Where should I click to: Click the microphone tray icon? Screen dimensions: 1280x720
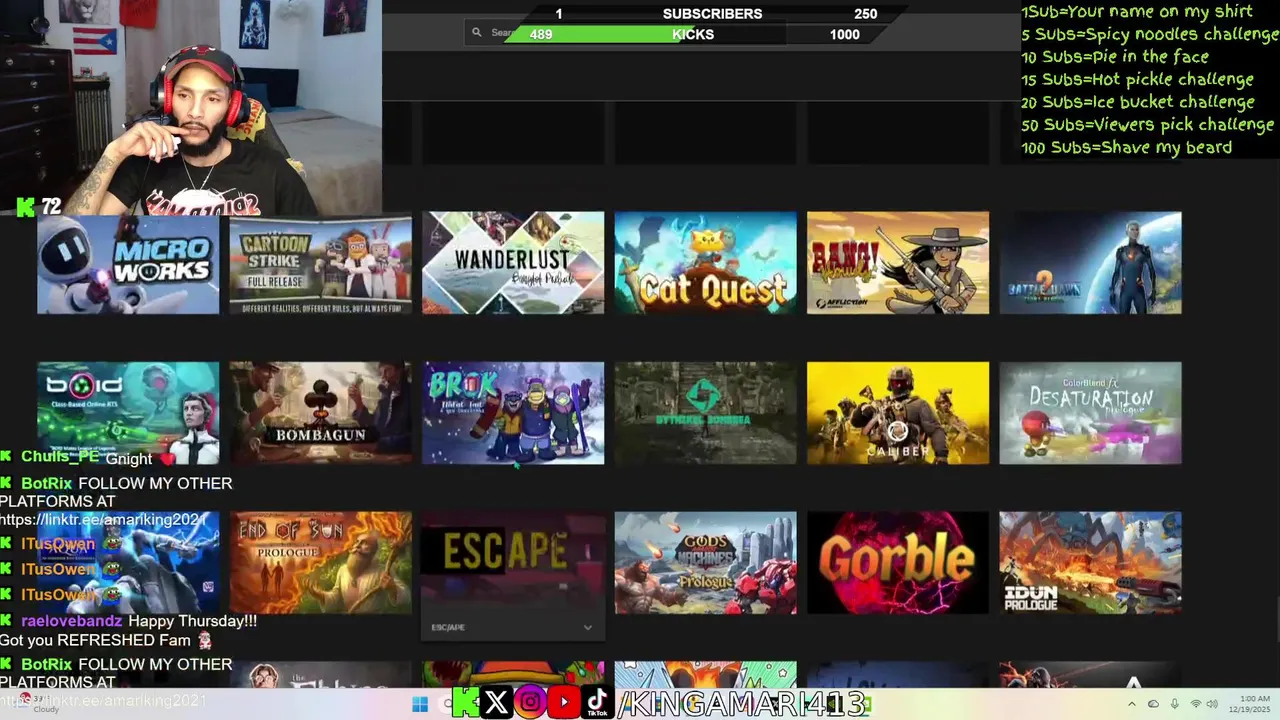pos(1174,704)
